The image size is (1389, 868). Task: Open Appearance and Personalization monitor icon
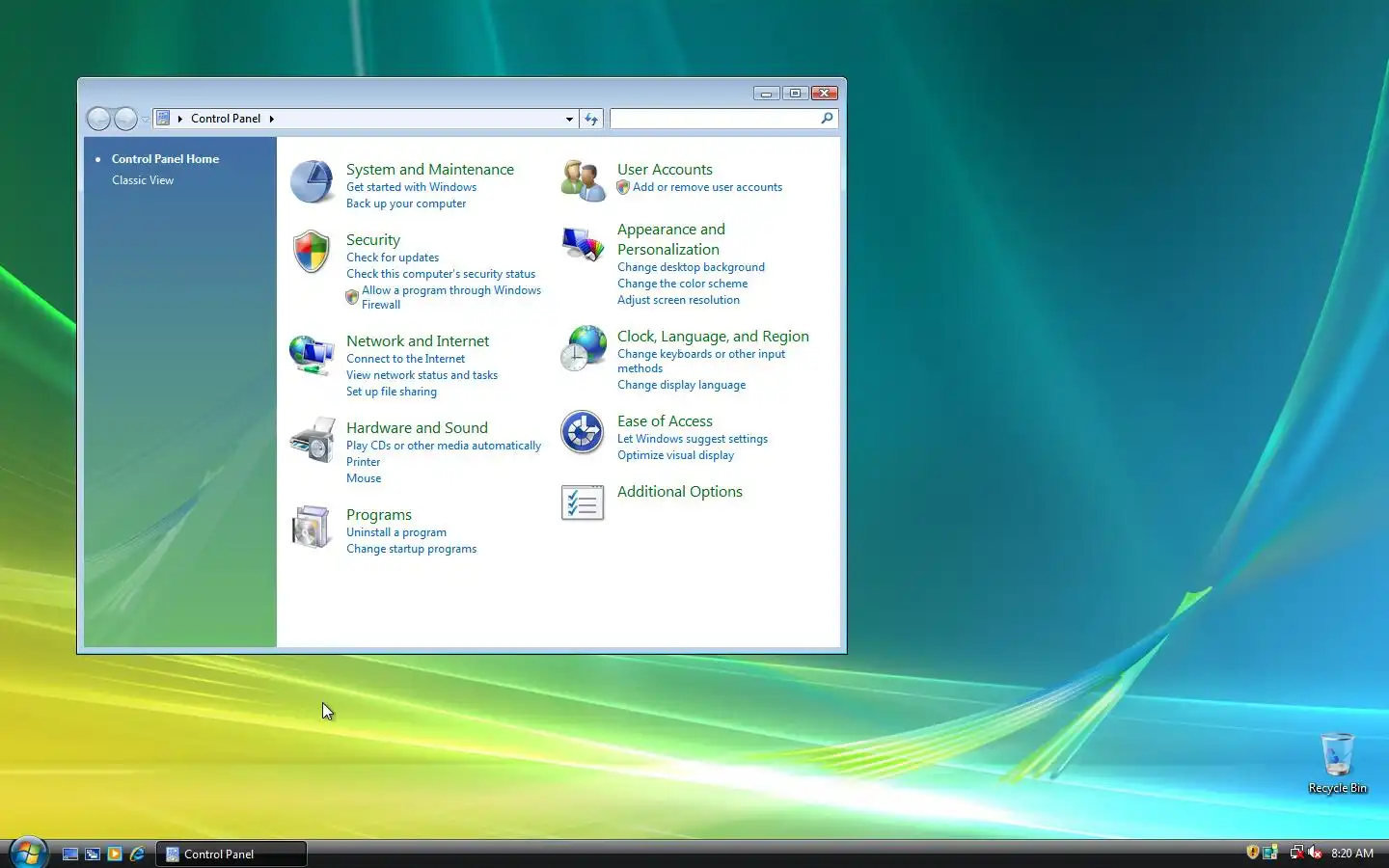tap(583, 244)
